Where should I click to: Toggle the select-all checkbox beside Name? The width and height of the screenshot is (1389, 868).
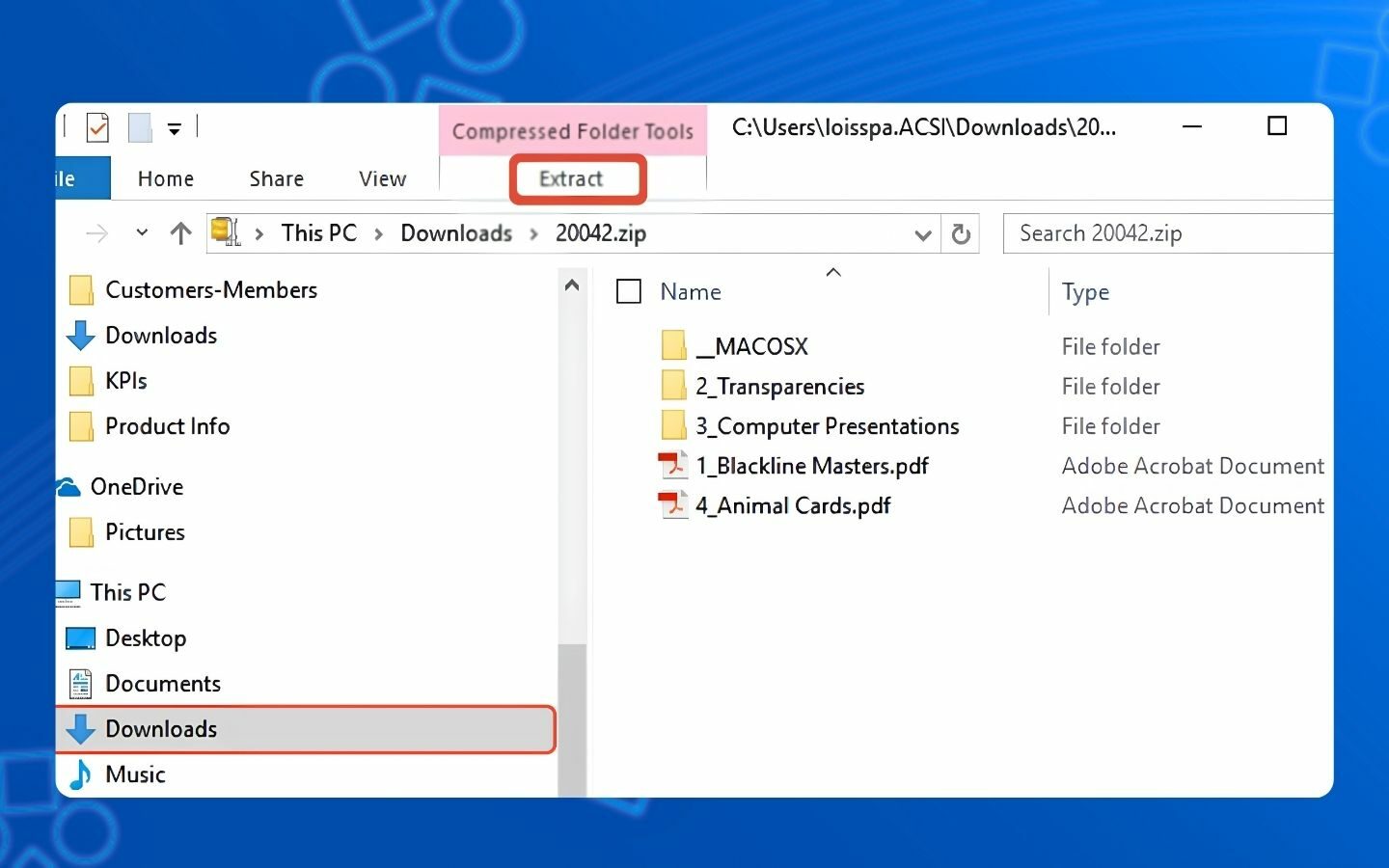(629, 291)
